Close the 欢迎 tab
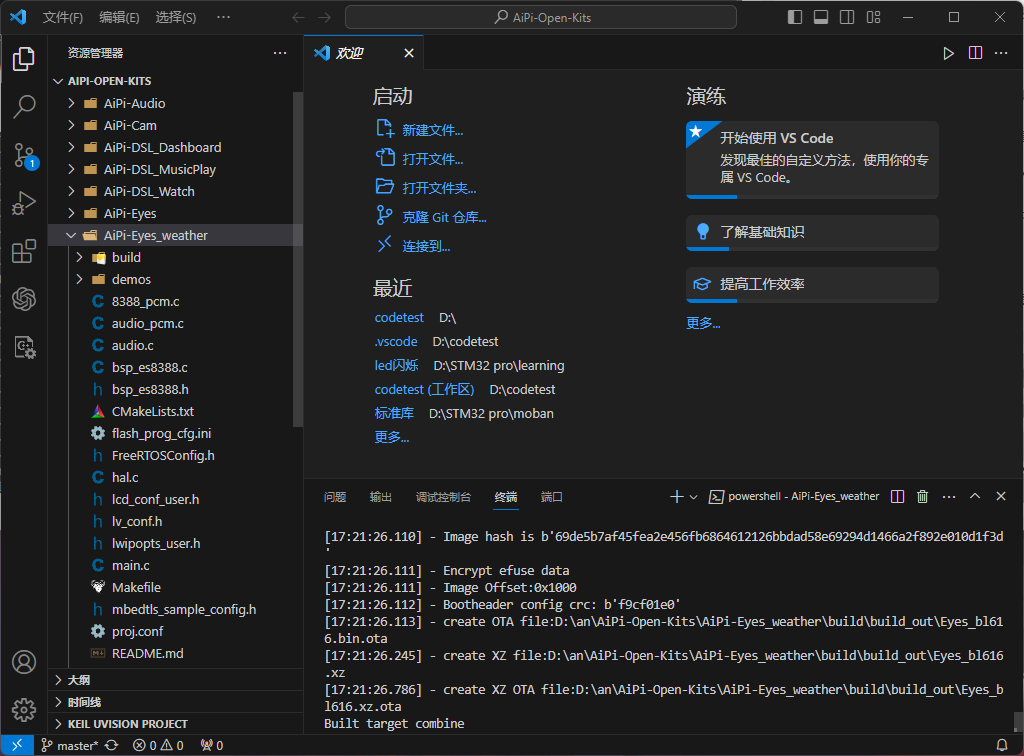Image resolution: width=1024 pixels, height=756 pixels. pyautogui.click(x=409, y=53)
